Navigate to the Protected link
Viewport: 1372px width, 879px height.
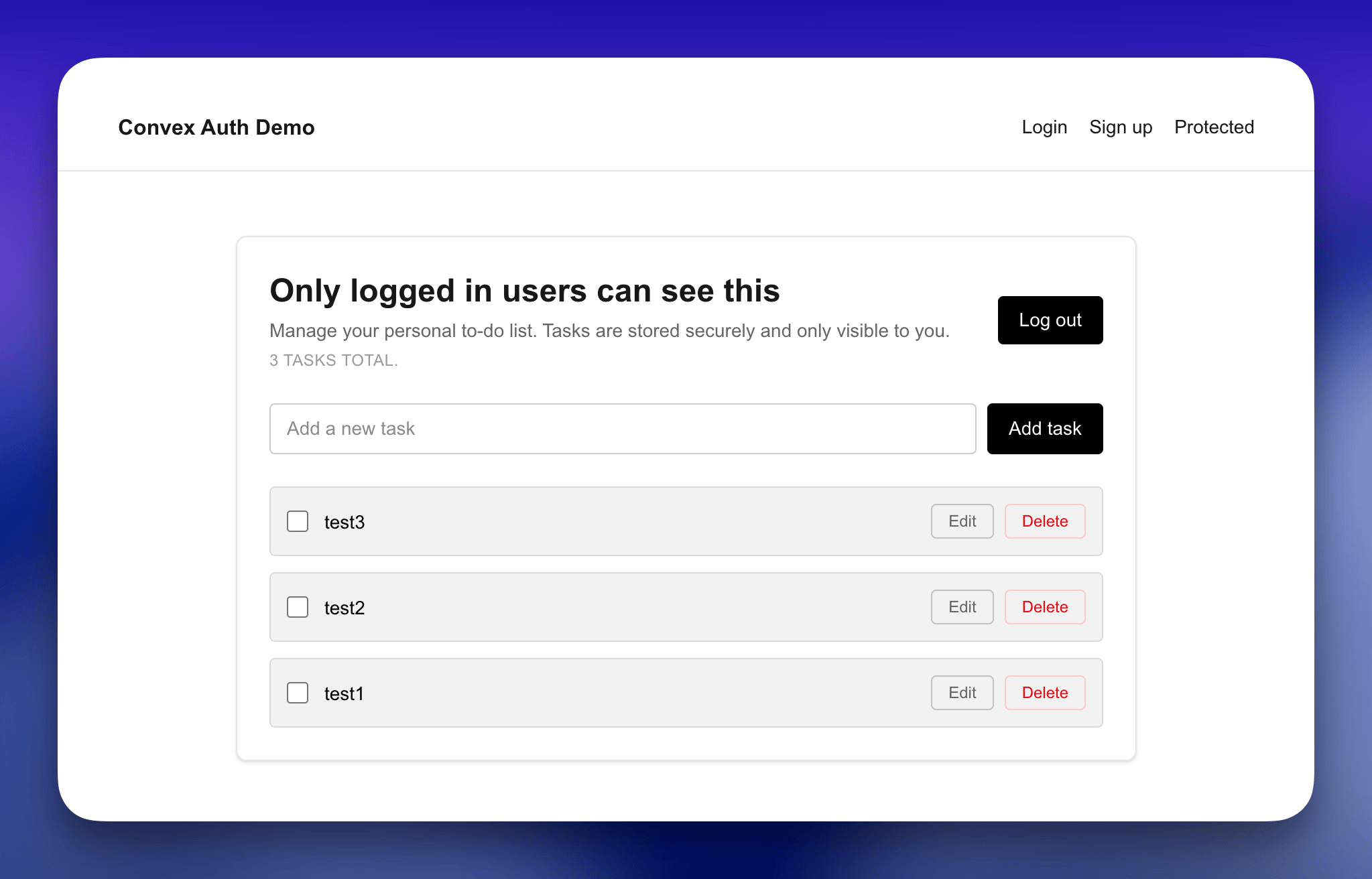point(1214,127)
